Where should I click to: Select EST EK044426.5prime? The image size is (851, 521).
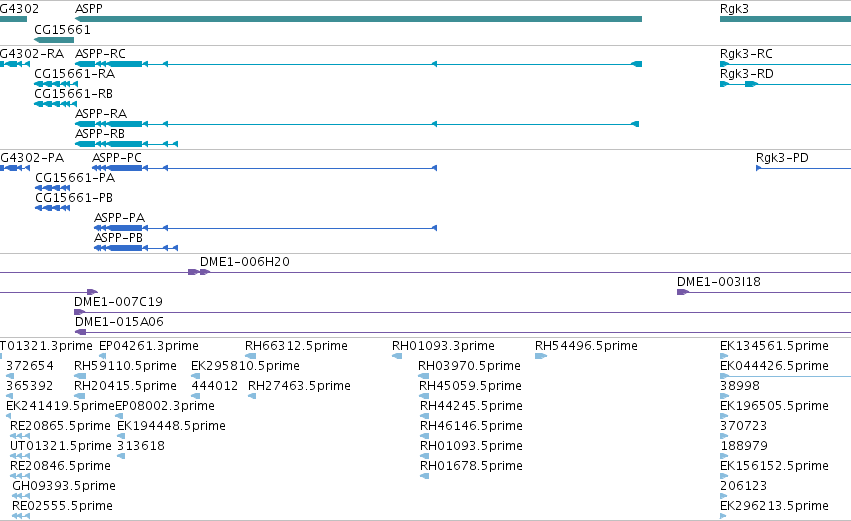coord(774,366)
